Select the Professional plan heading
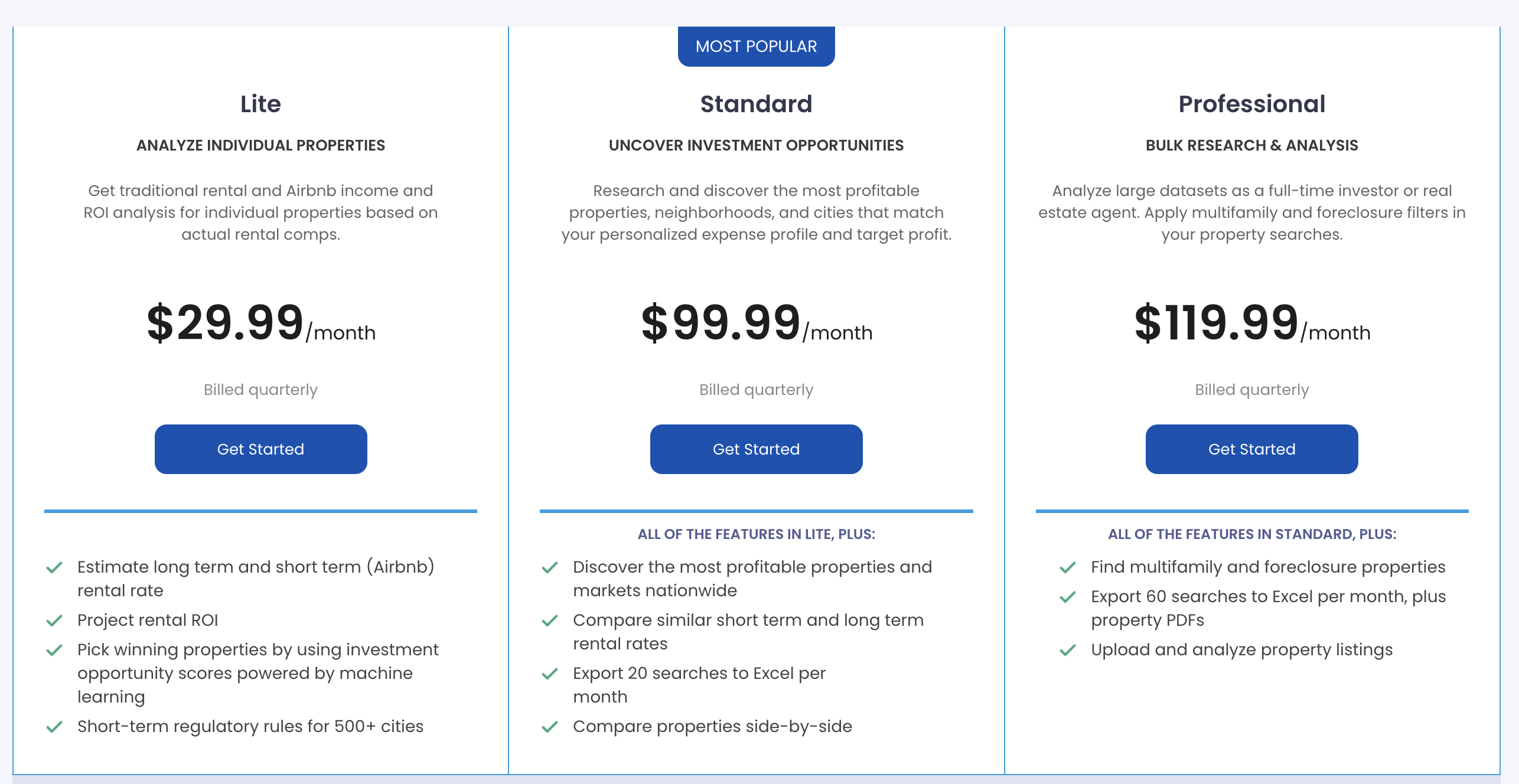This screenshot has height=784, width=1519. [x=1251, y=104]
